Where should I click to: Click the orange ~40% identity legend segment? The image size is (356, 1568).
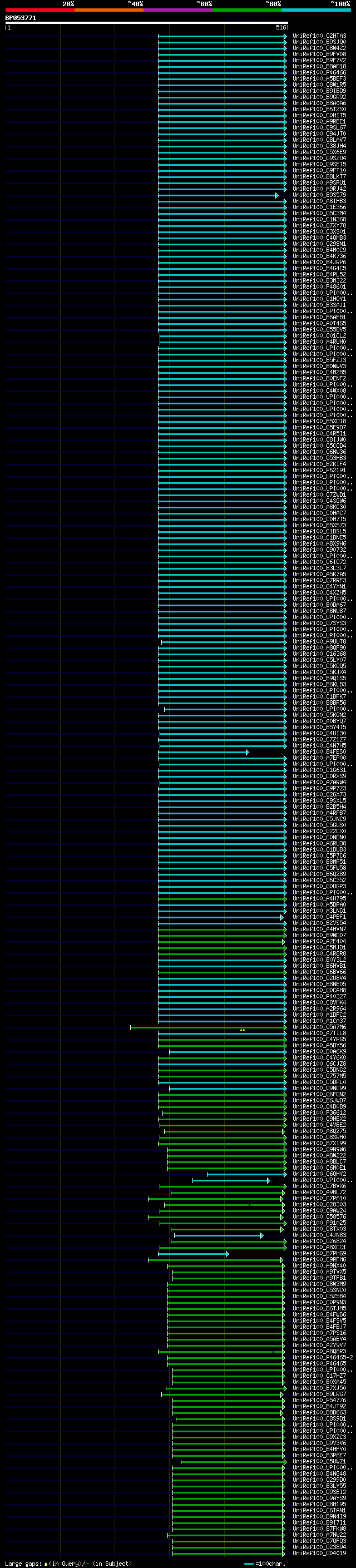click(109, 10)
